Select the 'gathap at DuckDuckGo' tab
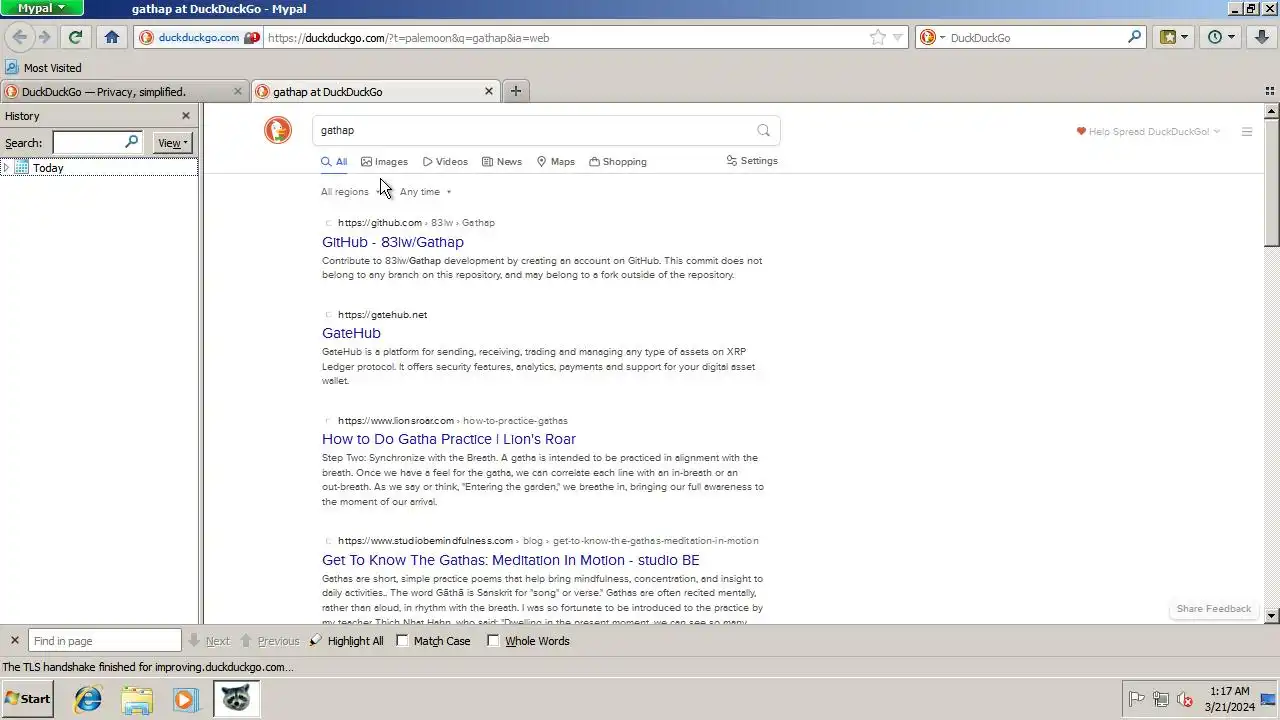Viewport: 1280px width, 720px height. [375, 91]
